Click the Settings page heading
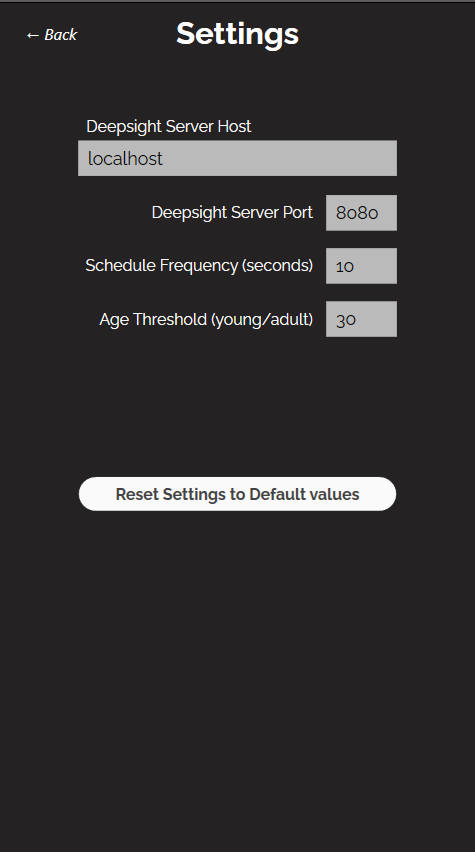The width and height of the screenshot is (475, 852). (x=238, y=34)
